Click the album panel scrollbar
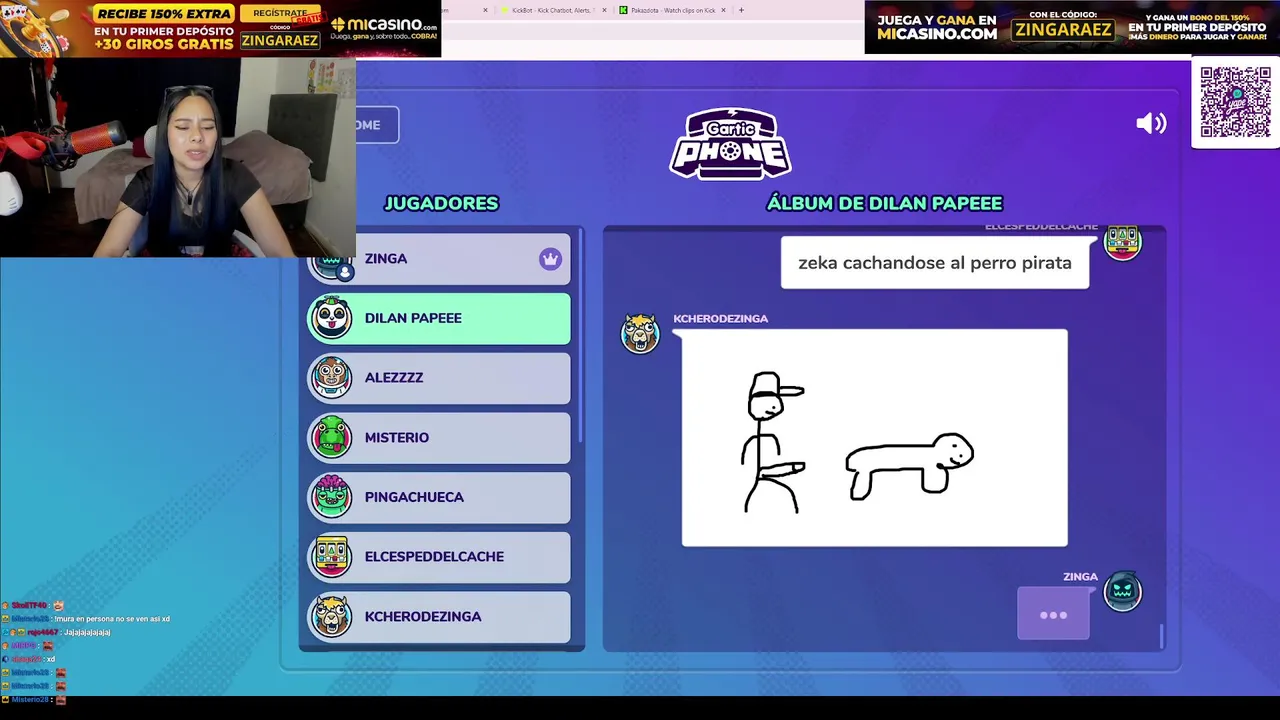This screenshot has height=720, width=1280. click(x=1161, y=636)
